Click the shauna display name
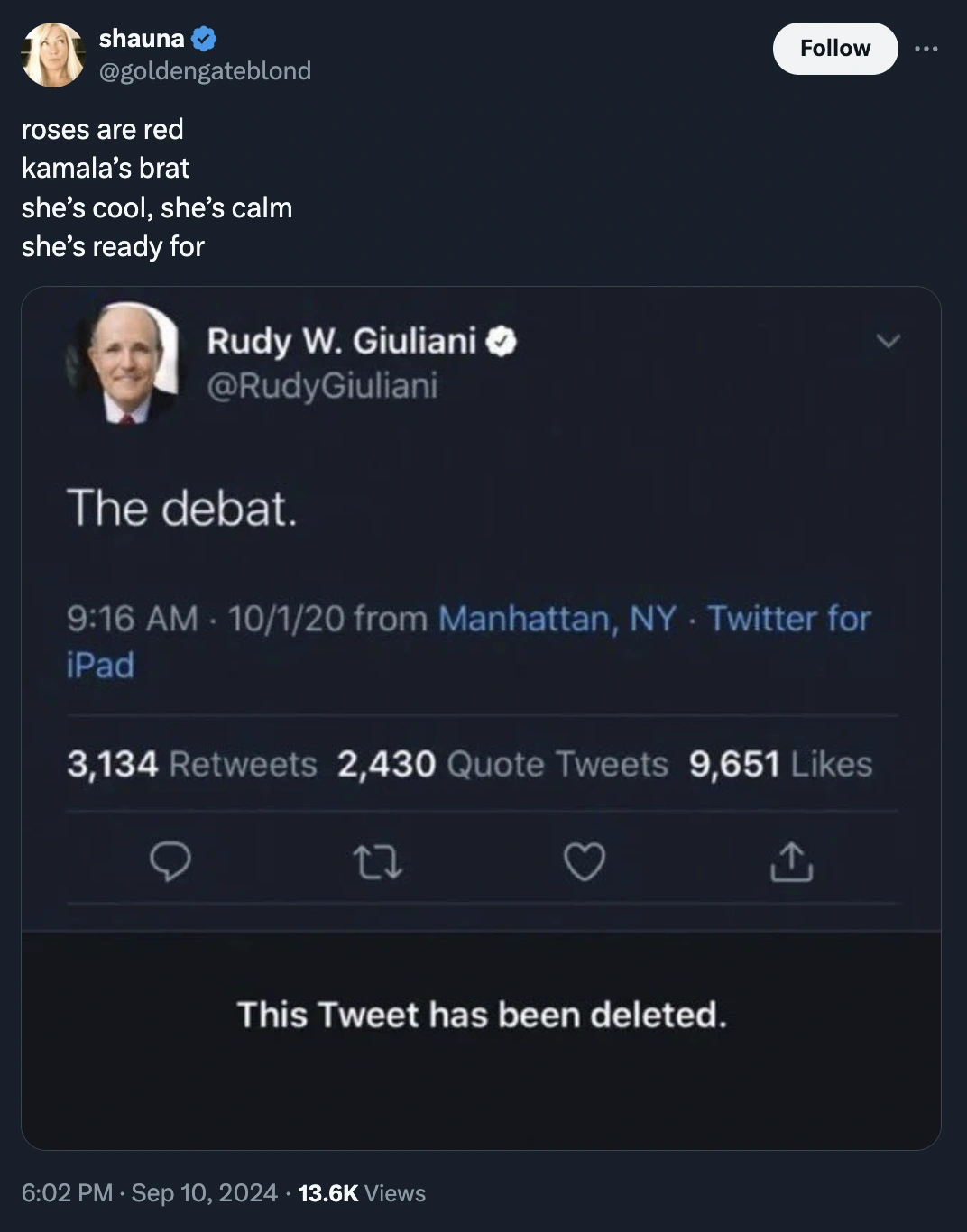This screenshot has height=1232, width=967. (x=141, y=39)
